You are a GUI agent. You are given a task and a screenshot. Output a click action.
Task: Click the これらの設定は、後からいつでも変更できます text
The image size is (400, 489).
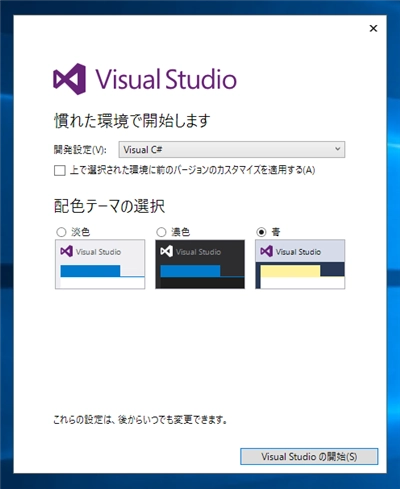coord(141,420)
